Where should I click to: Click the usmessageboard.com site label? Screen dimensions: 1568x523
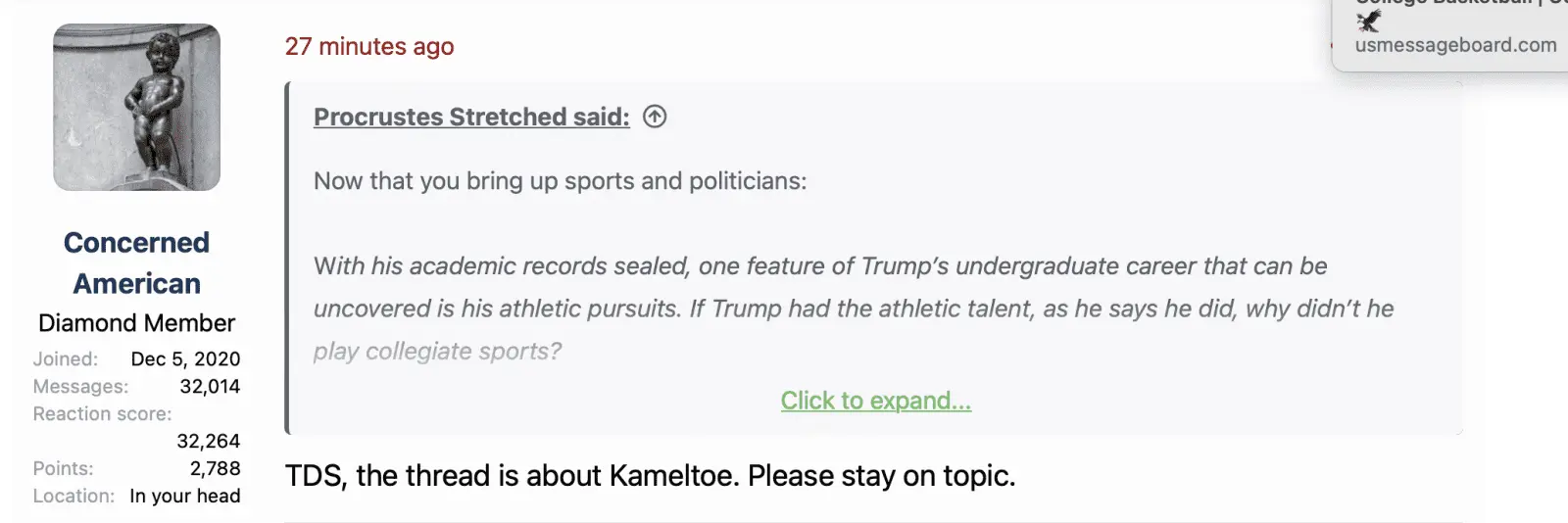1455,45
